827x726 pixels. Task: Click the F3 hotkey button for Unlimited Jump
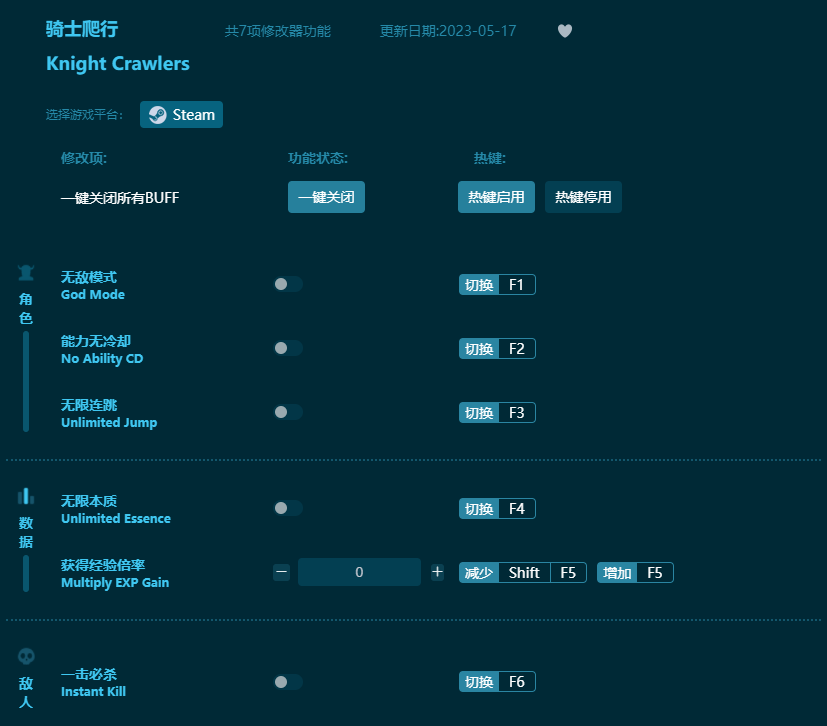(497, 412)
